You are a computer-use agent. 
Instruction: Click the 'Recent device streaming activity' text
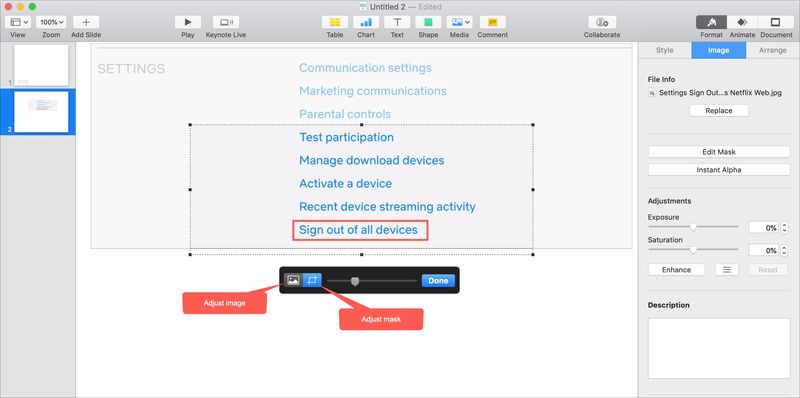point(387,207)
